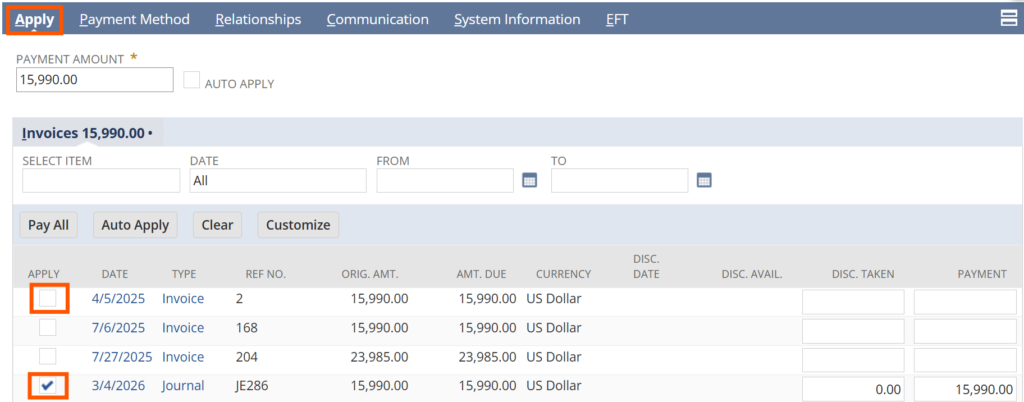Click the JE286 reference number cell
1024x402 pixels.
(x=252, y=386)
